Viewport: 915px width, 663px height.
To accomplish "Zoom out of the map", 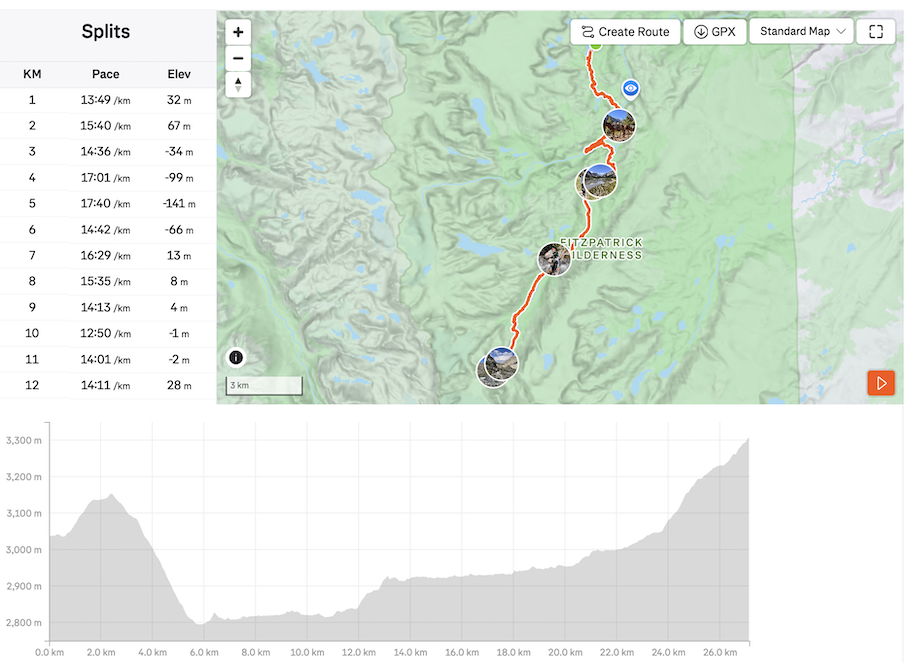I will pos(238,58).
